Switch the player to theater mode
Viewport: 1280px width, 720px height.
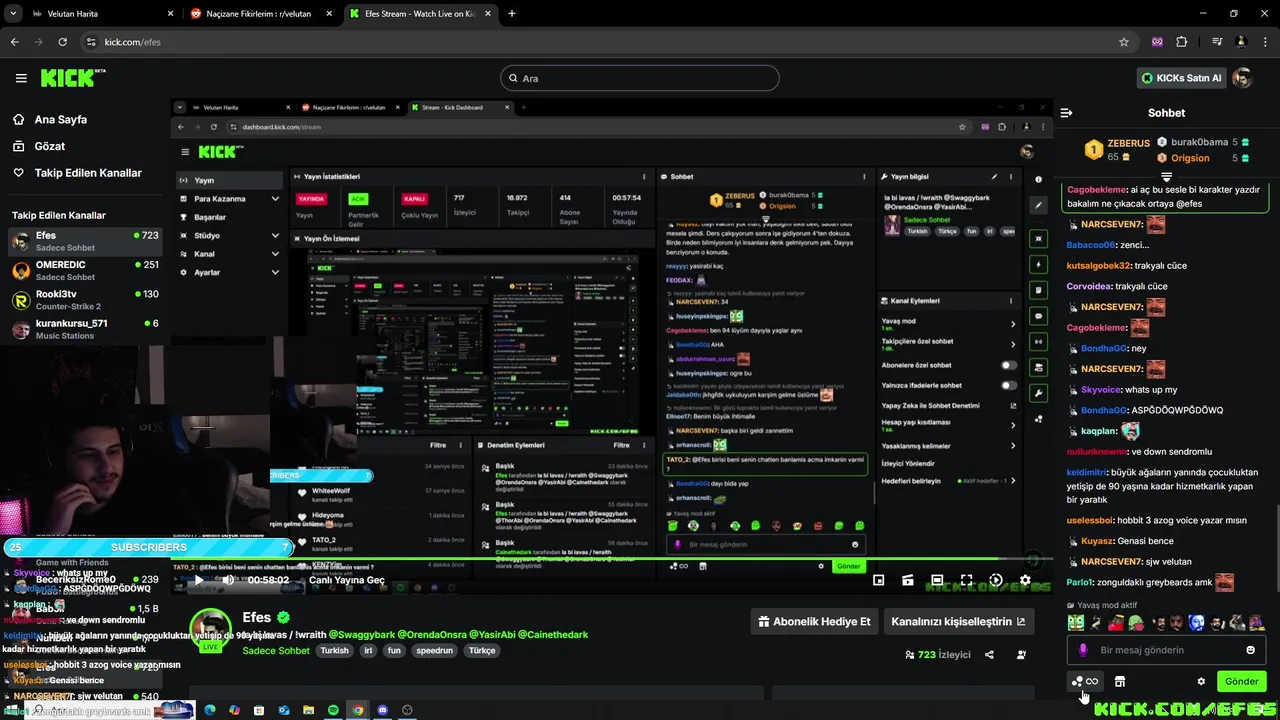click(937, 580)
